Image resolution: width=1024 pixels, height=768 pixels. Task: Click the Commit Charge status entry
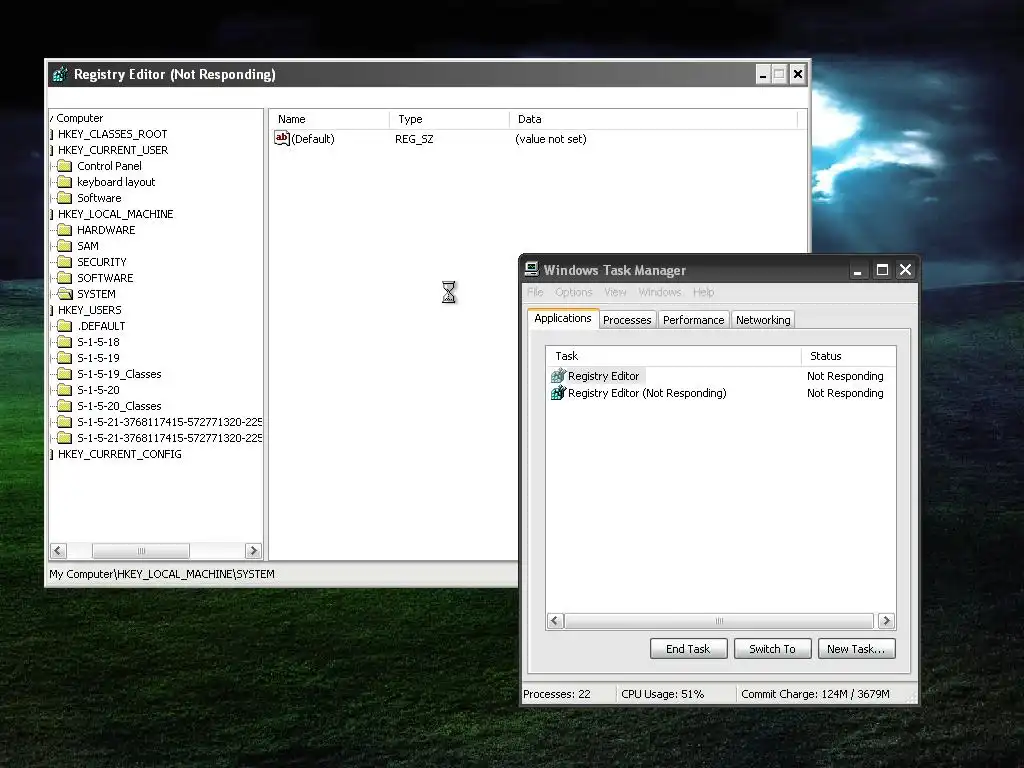[815, 694]
